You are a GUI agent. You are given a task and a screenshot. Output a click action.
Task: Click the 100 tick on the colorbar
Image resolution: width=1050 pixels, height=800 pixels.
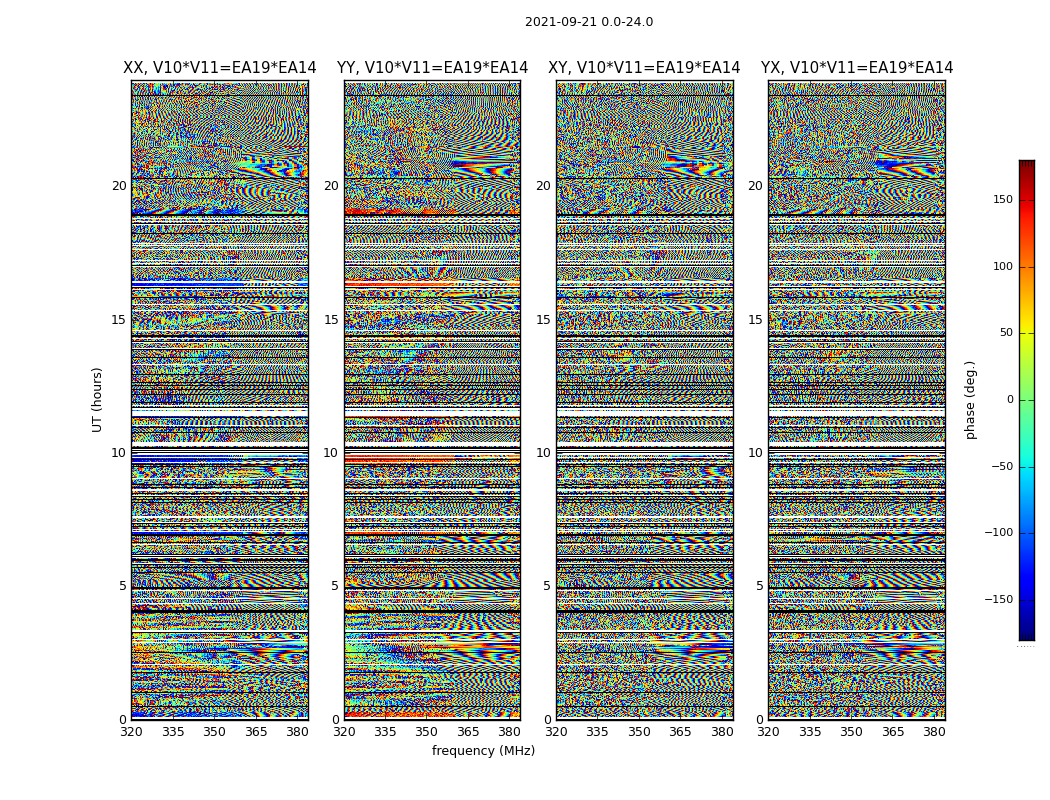click(x=1003, y=266)
